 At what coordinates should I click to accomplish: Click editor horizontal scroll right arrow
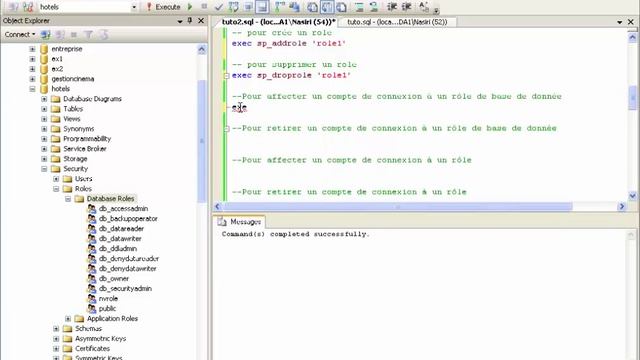pyautogui.click(x=622, y=207)
